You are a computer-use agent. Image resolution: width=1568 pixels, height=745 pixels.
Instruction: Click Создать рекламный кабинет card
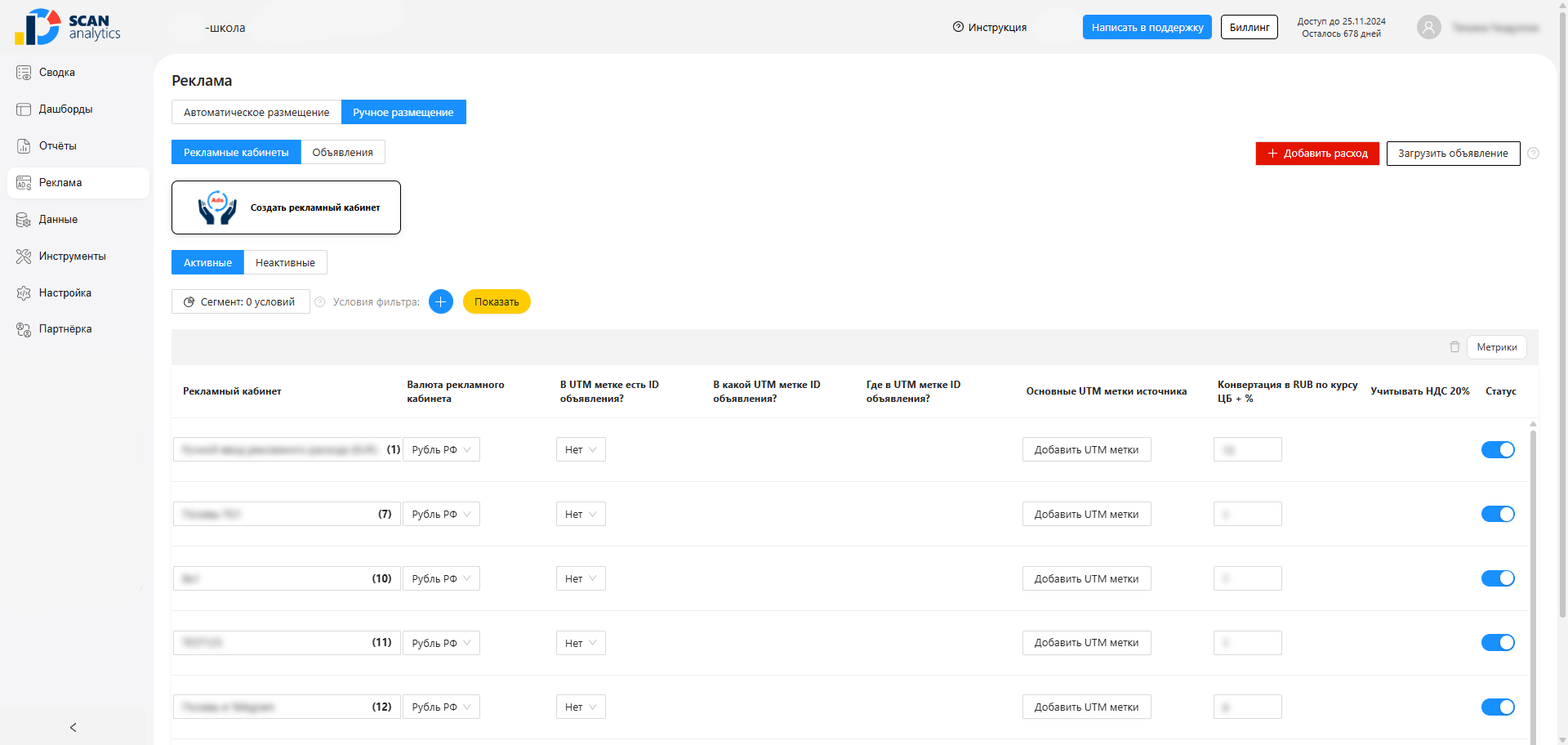pos(286,207)
